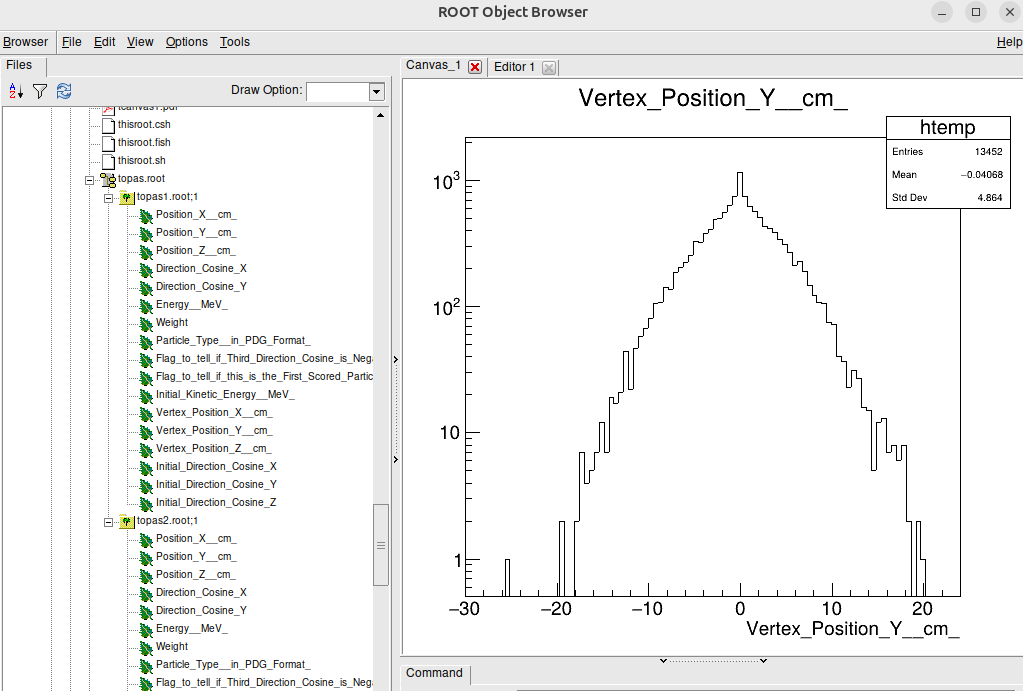
Task: Open the Options menu
Action: 186,42
